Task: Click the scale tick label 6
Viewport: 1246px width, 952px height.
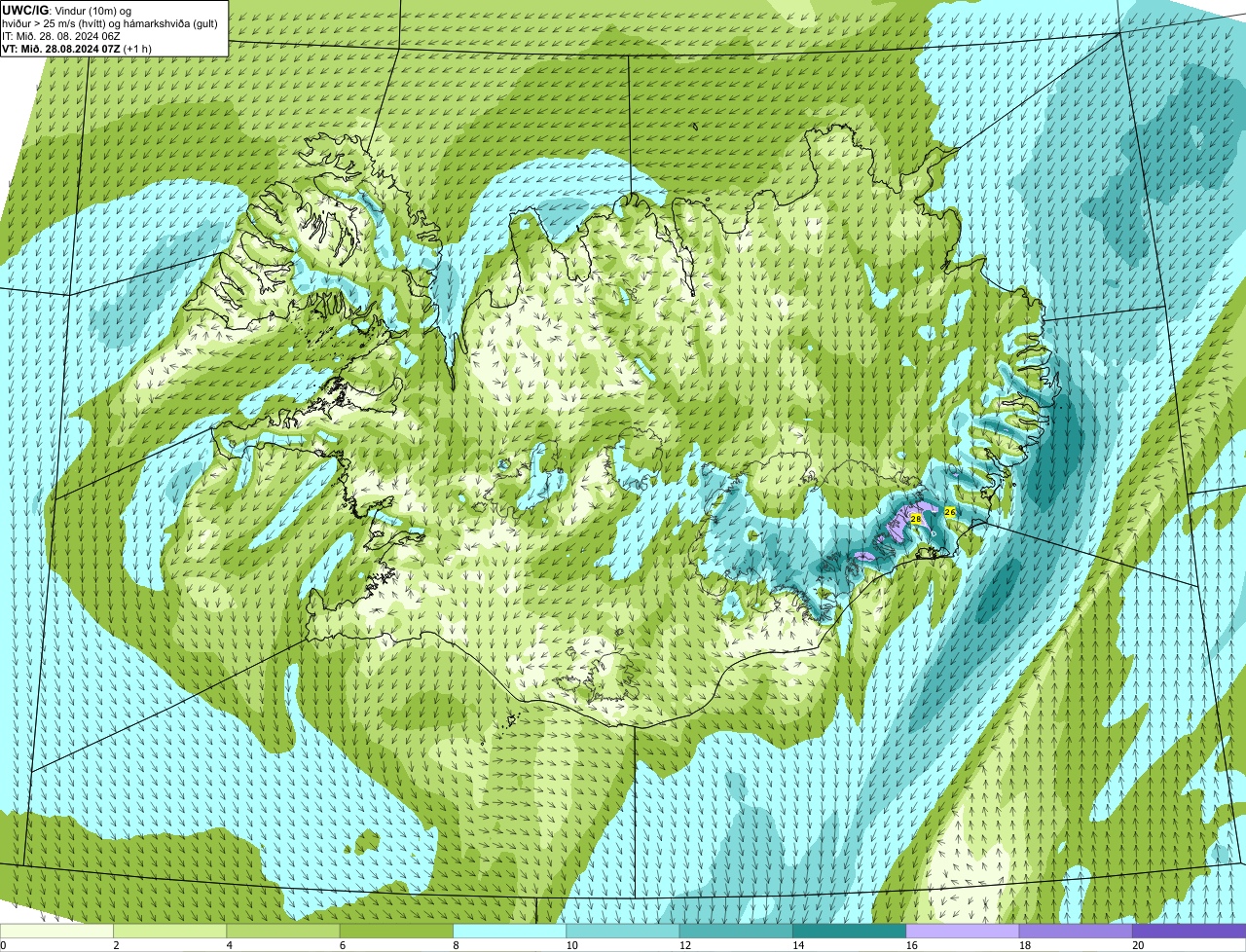Action: tap(341, 945)
